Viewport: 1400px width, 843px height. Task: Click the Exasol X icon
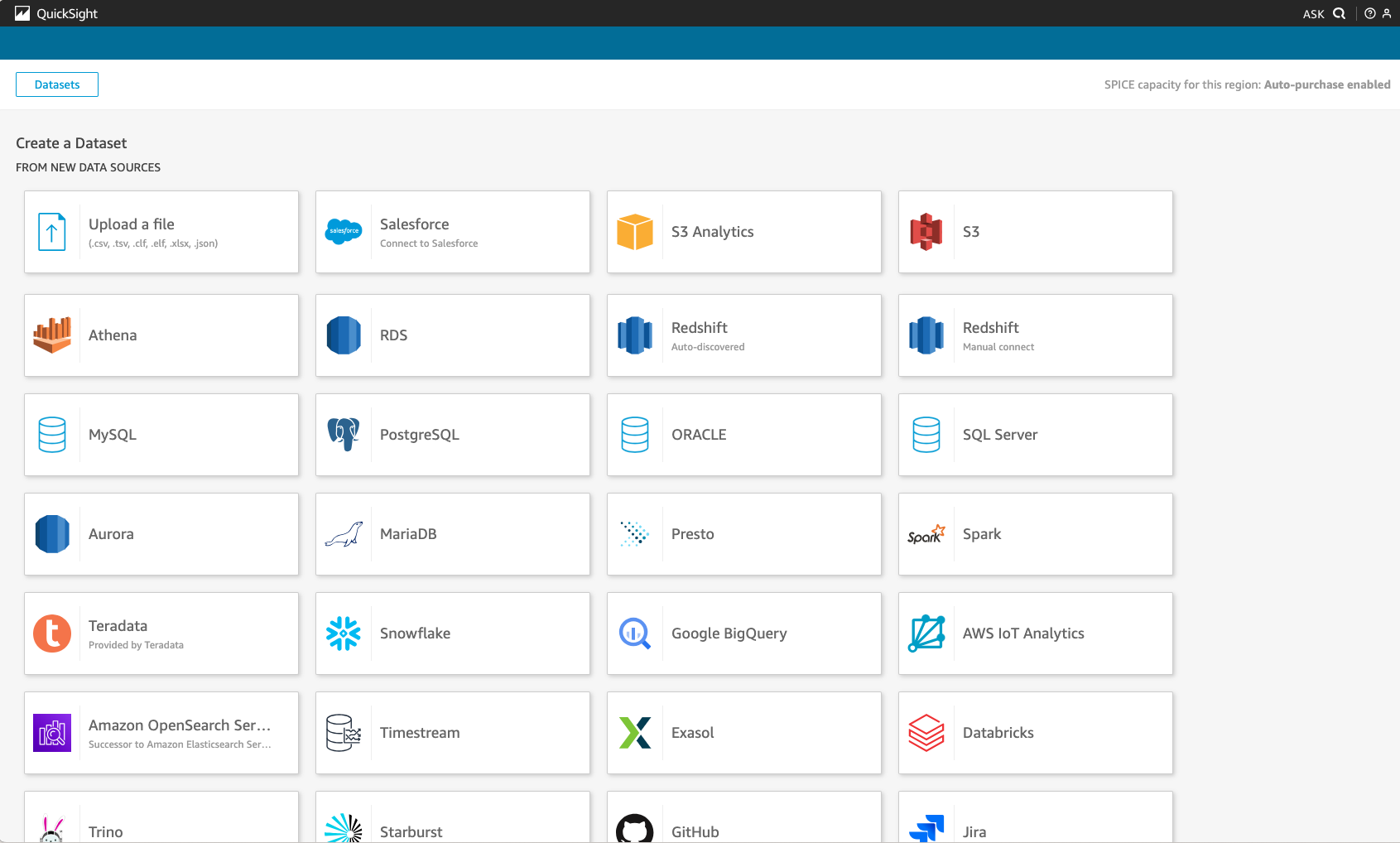635,733
